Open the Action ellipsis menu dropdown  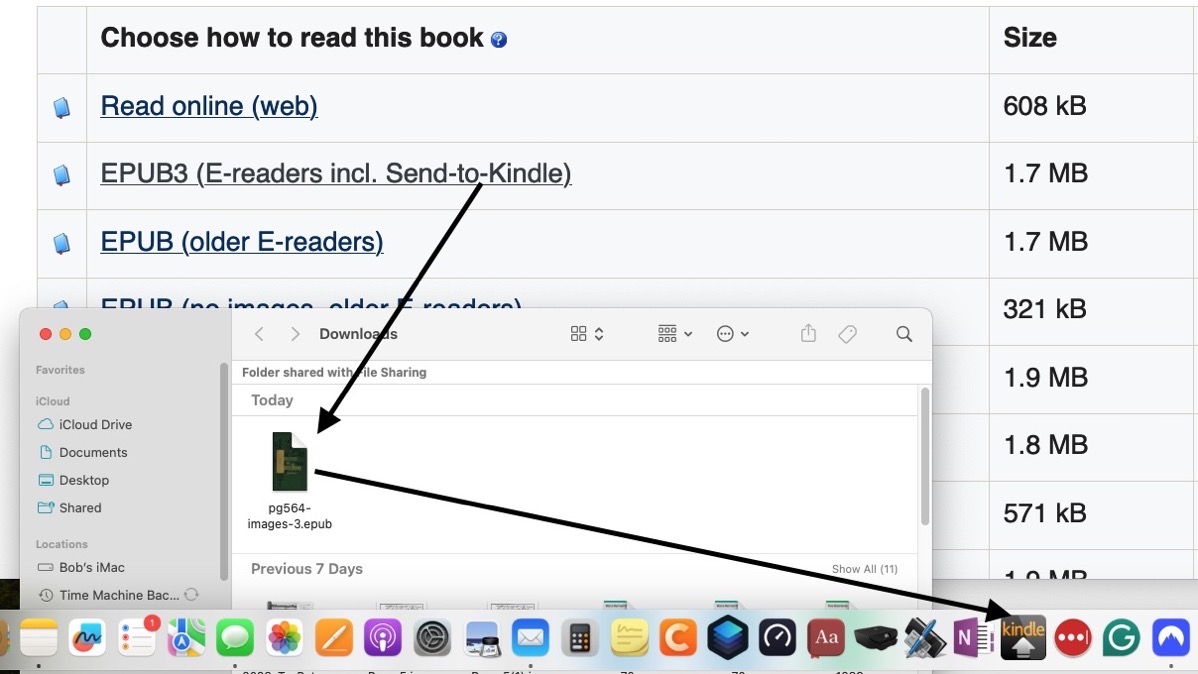pyautogui.click(x=733, y=334)
